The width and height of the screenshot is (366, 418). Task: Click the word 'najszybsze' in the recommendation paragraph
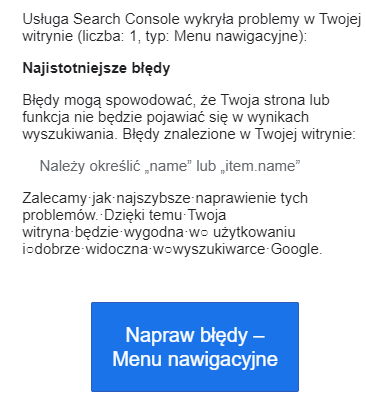pos(153,198)
